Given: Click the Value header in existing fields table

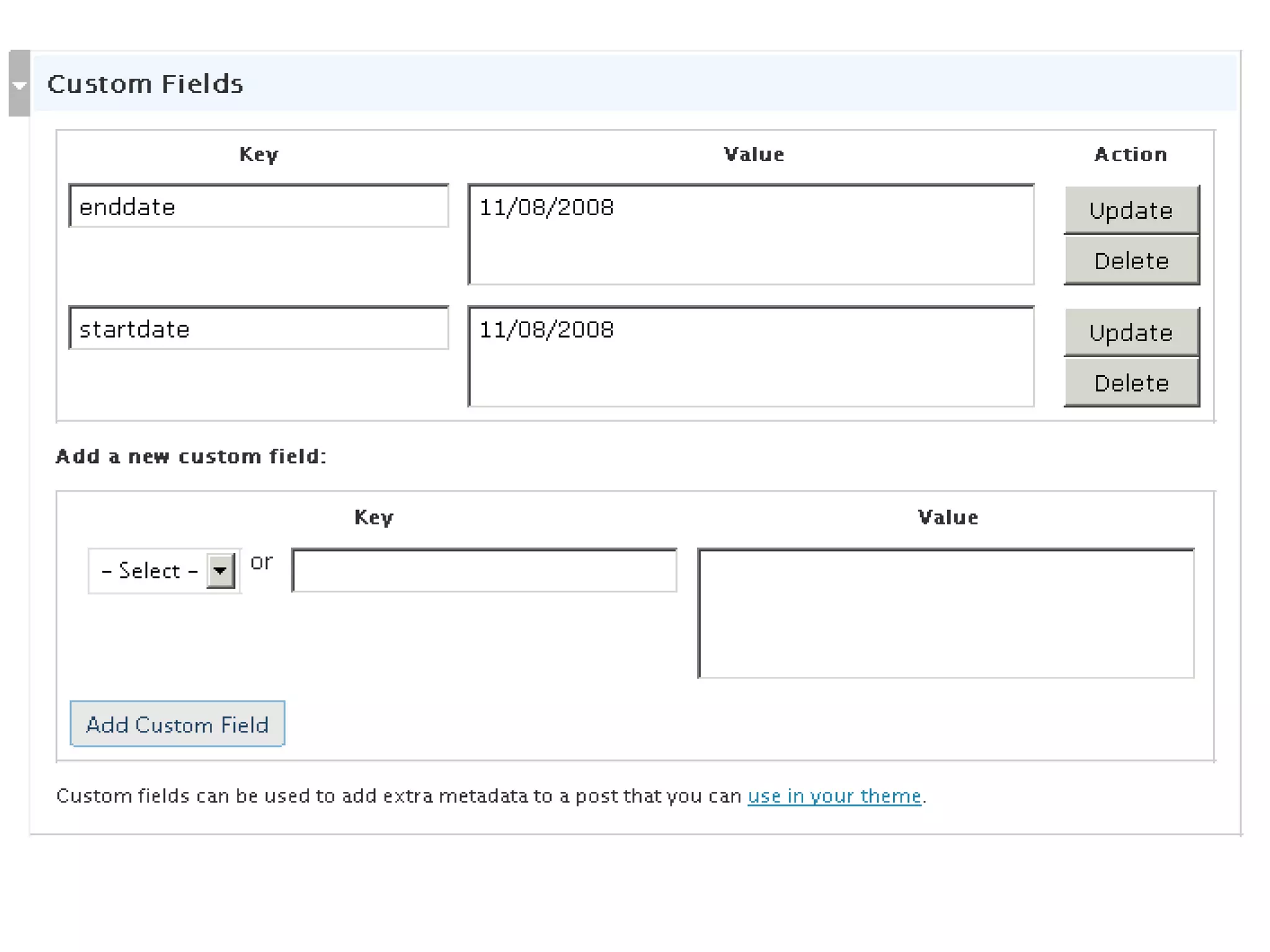Looking at the screenshot, I should (754, 154).
